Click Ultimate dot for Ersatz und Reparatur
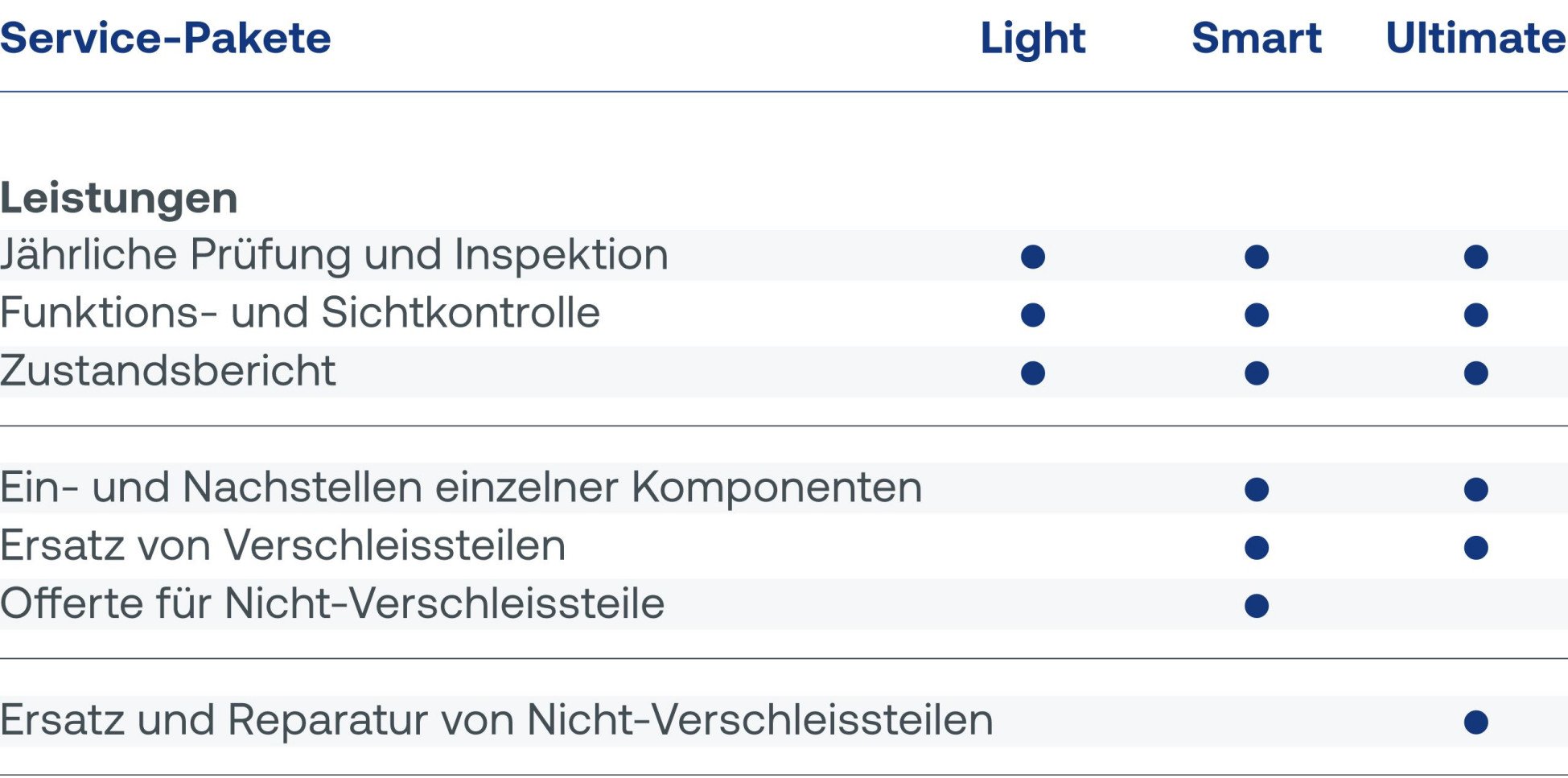This screenshot has height=778, width=1568. pos(1476,722)
